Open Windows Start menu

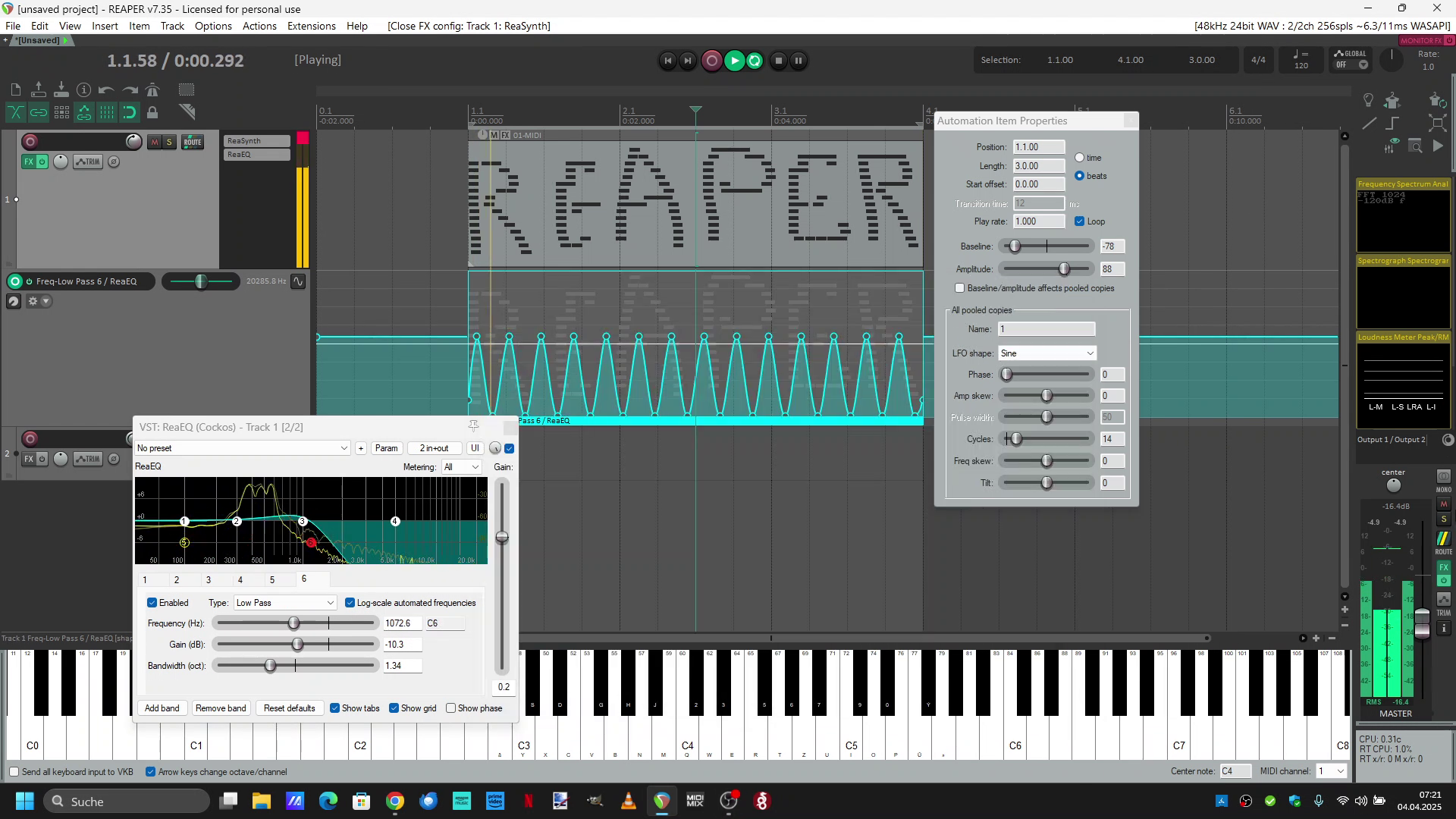(24, 802)
